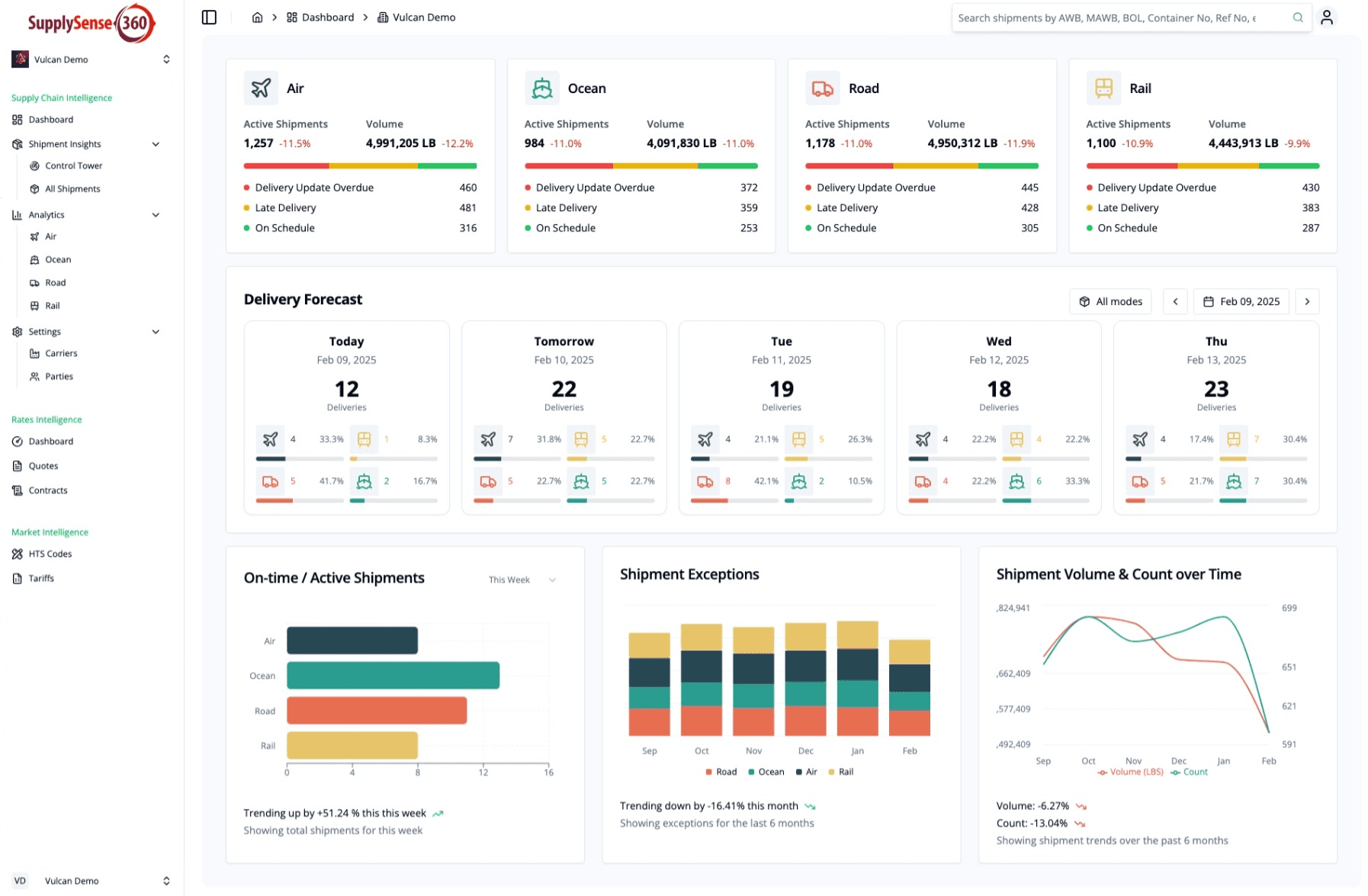Collapse the Shipment Insights section
This screenshot has width=1368, height=896.
point(156,144)
